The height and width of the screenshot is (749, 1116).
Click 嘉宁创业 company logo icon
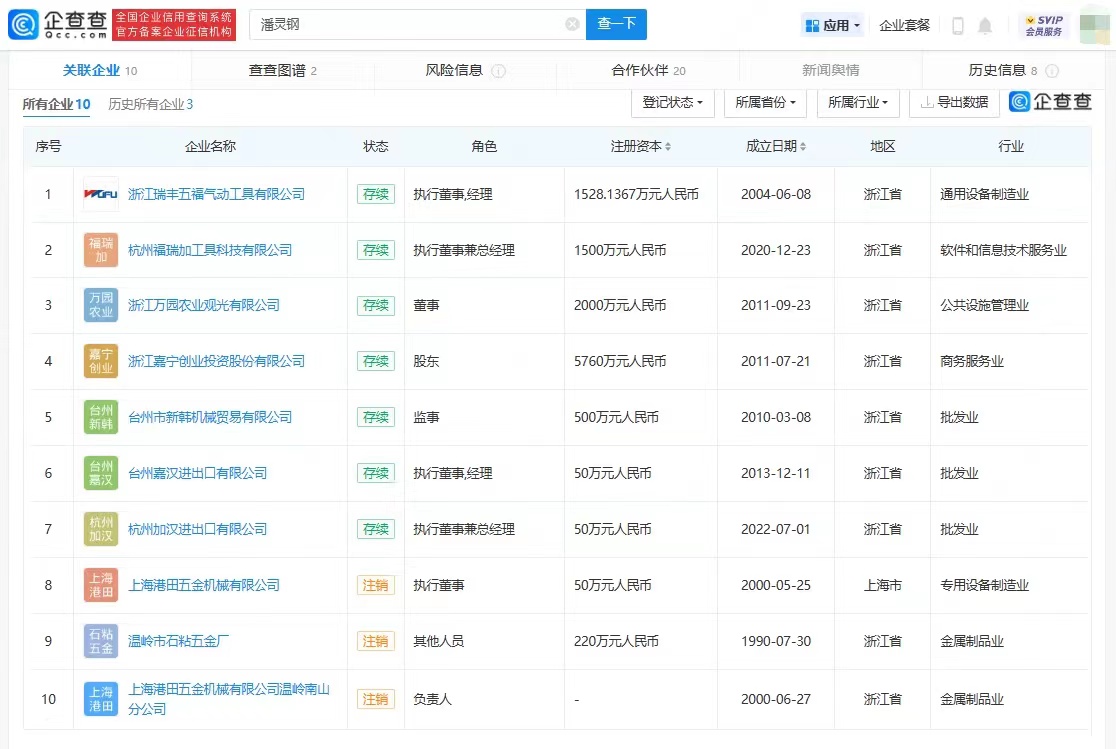100,361
